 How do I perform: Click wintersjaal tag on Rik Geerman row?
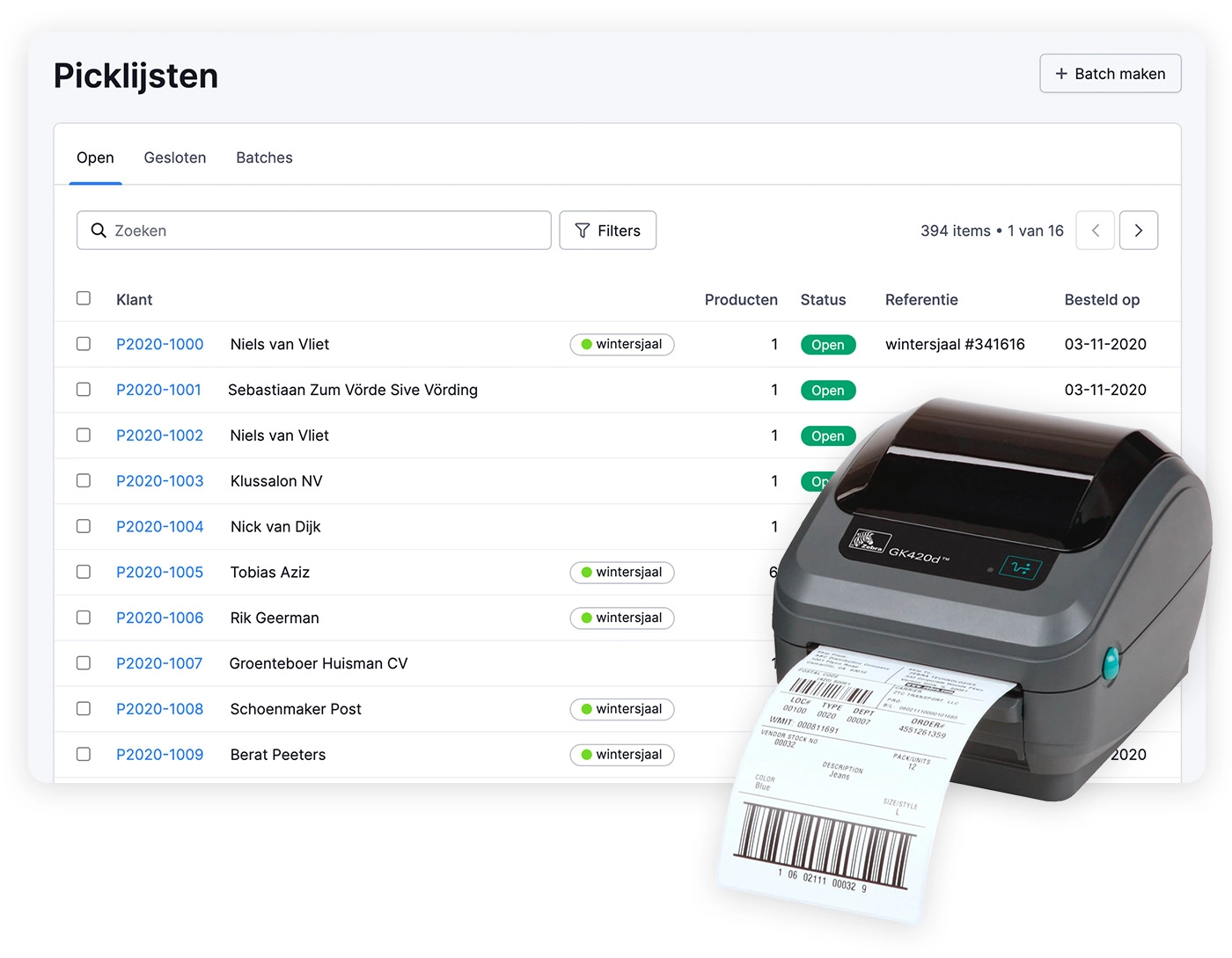pos(622,618)
